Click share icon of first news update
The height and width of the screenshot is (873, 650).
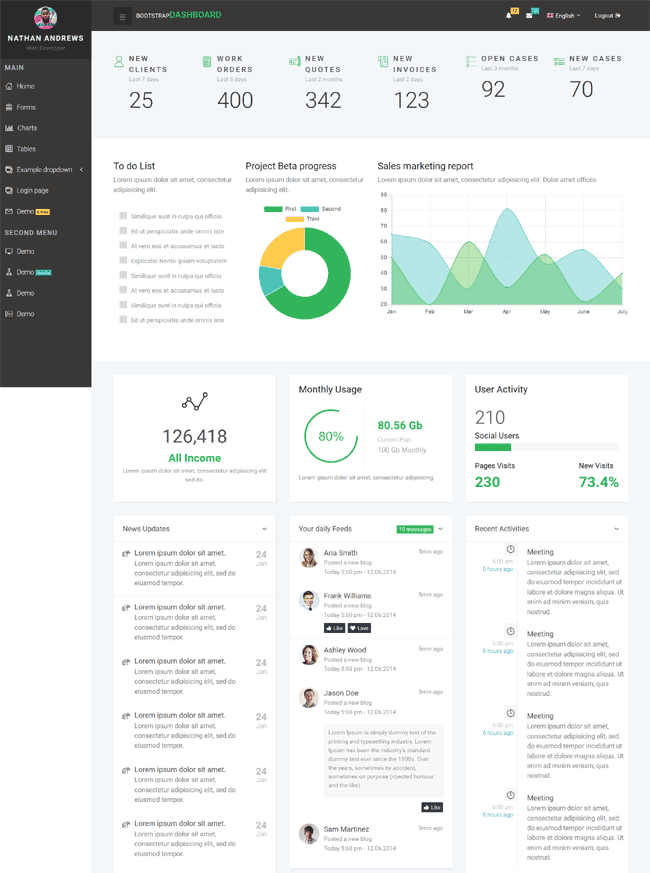[126, 553]
